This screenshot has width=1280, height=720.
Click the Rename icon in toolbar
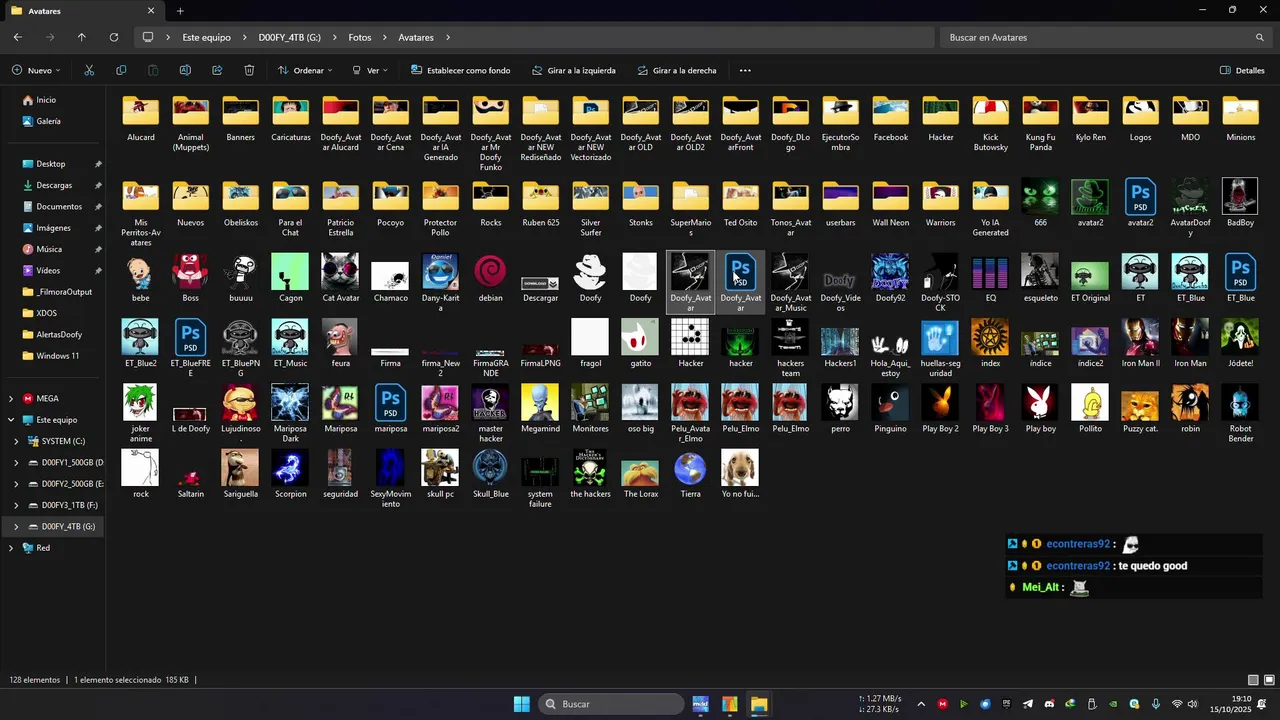(185, 70)
